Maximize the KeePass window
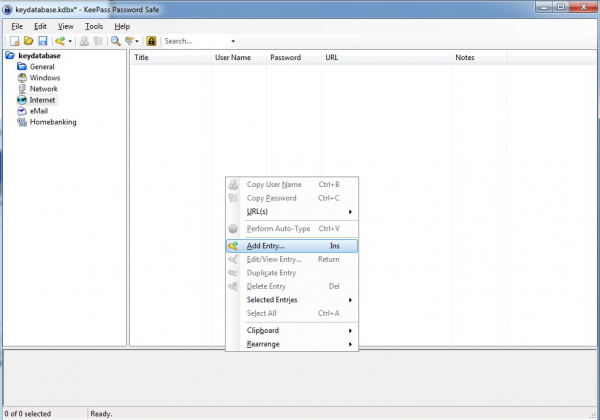Screen dimensions: 600x420 [x=561, y=7]
